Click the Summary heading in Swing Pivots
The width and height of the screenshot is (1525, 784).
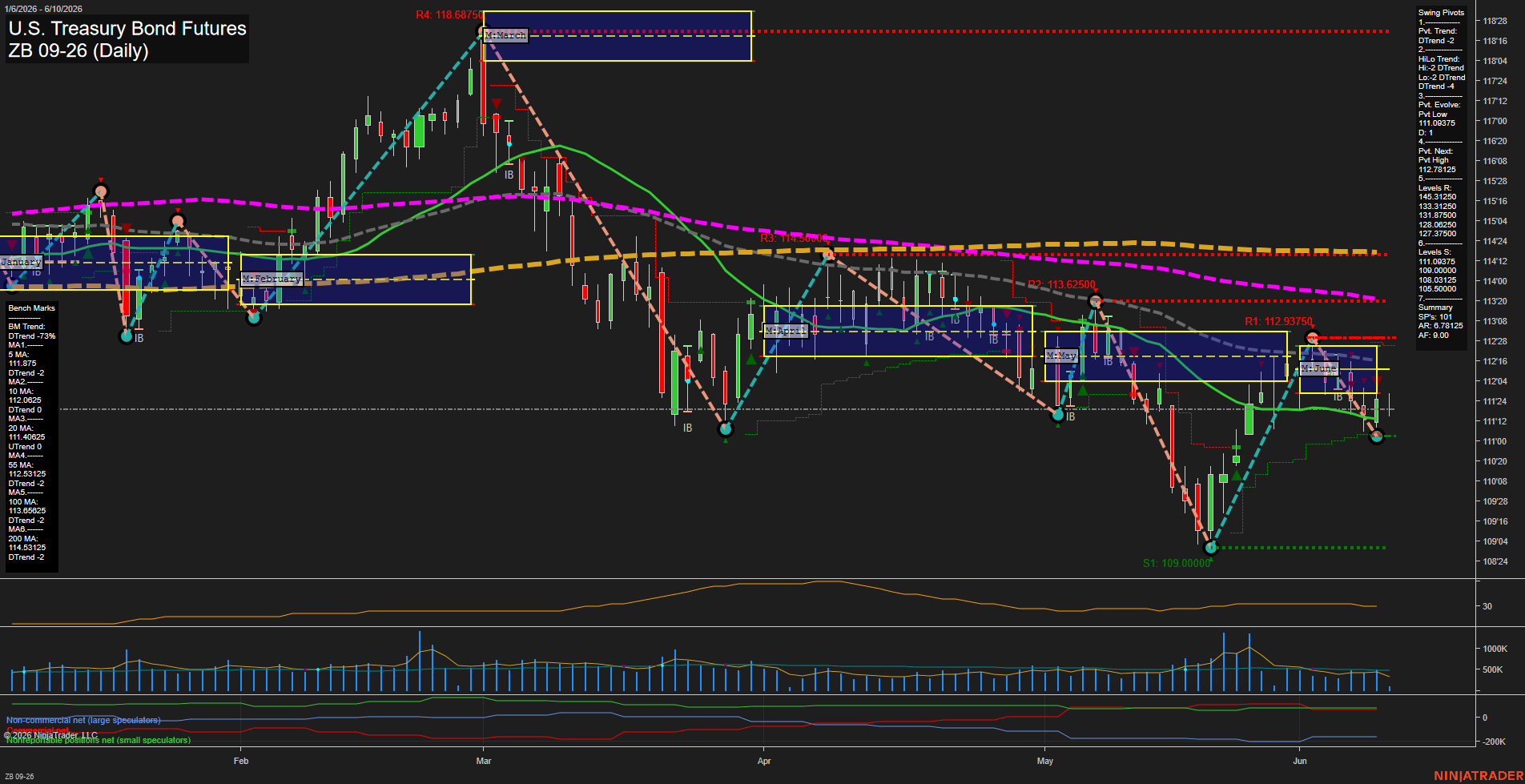(1435, 308)
